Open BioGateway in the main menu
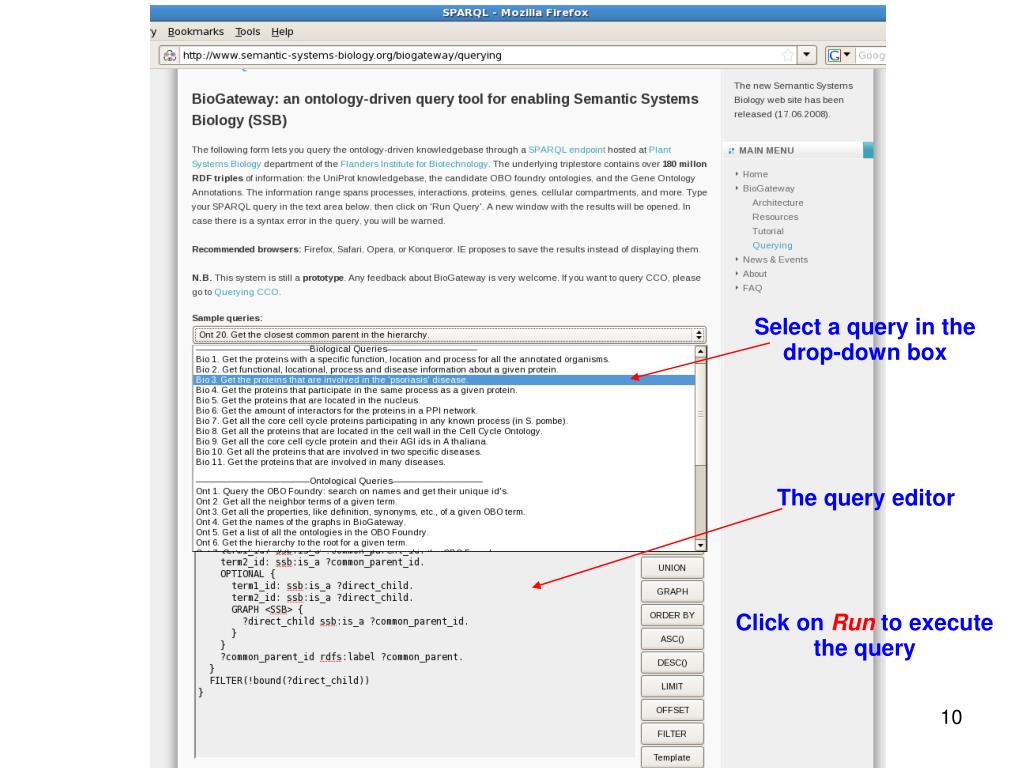1024x768 pixels. click(x=769, y=189)
